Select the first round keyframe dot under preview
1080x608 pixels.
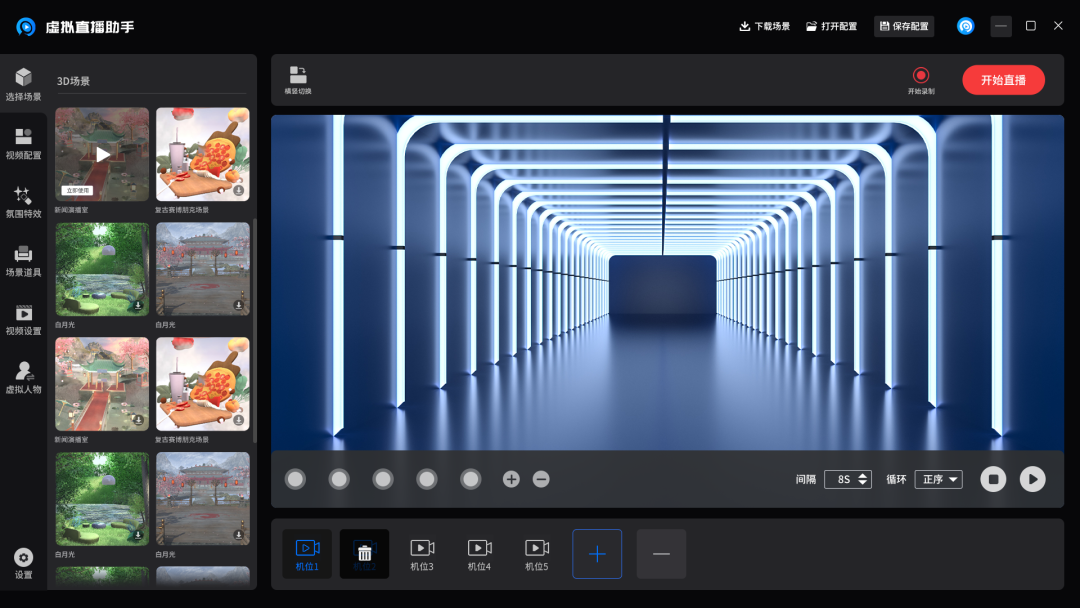[x=295, y=479]
